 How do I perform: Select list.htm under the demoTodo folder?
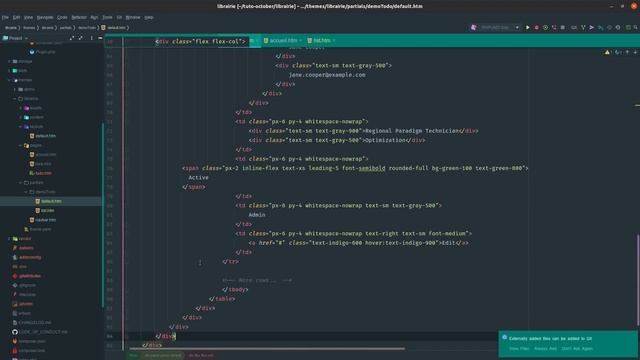click(47, 211)
